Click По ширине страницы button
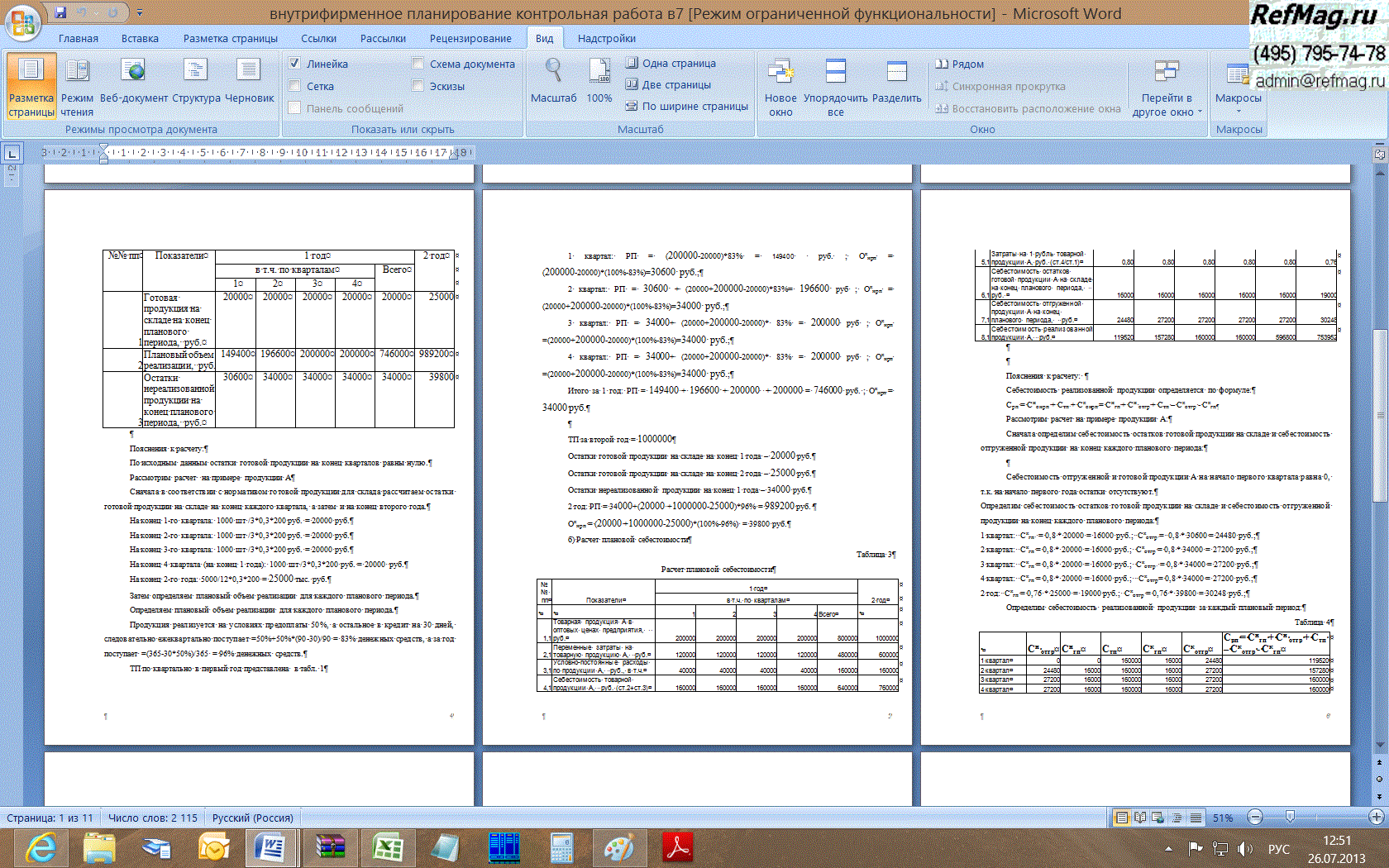Viewport: 1389px width, 868px height. click(687, 106)
